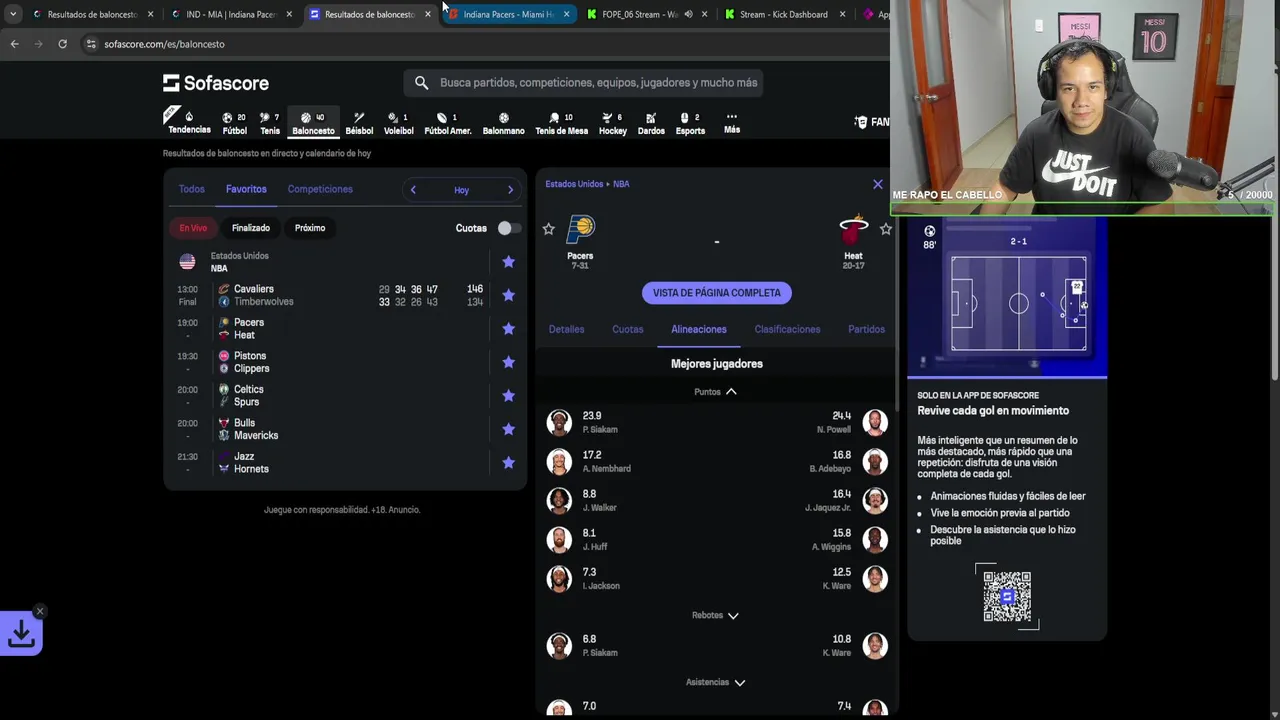
Task: Open the NBA breadcrumb link
Action: pyautogui.click(x=621, y=184)
